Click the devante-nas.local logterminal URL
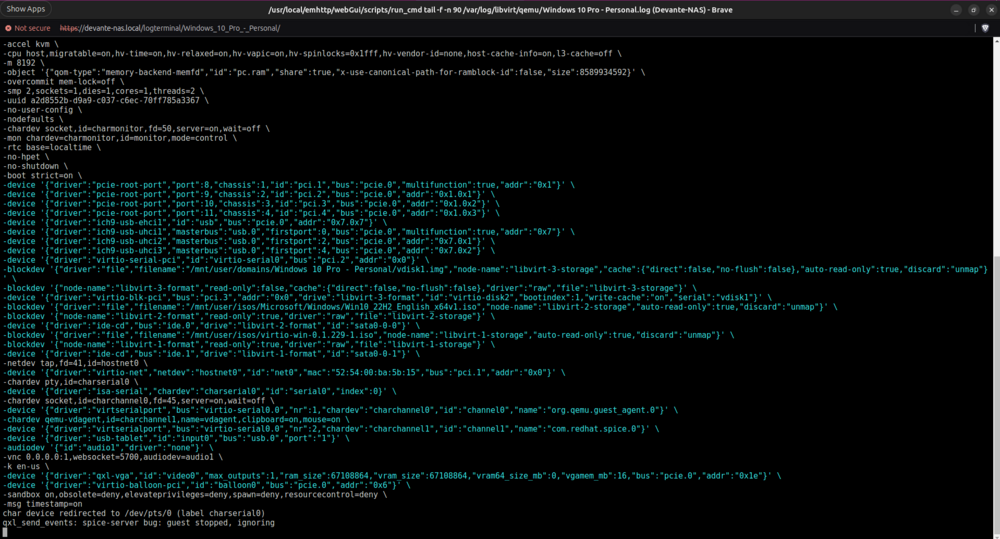This screenshot has width=1000, height=539. (x=170, y=28)
